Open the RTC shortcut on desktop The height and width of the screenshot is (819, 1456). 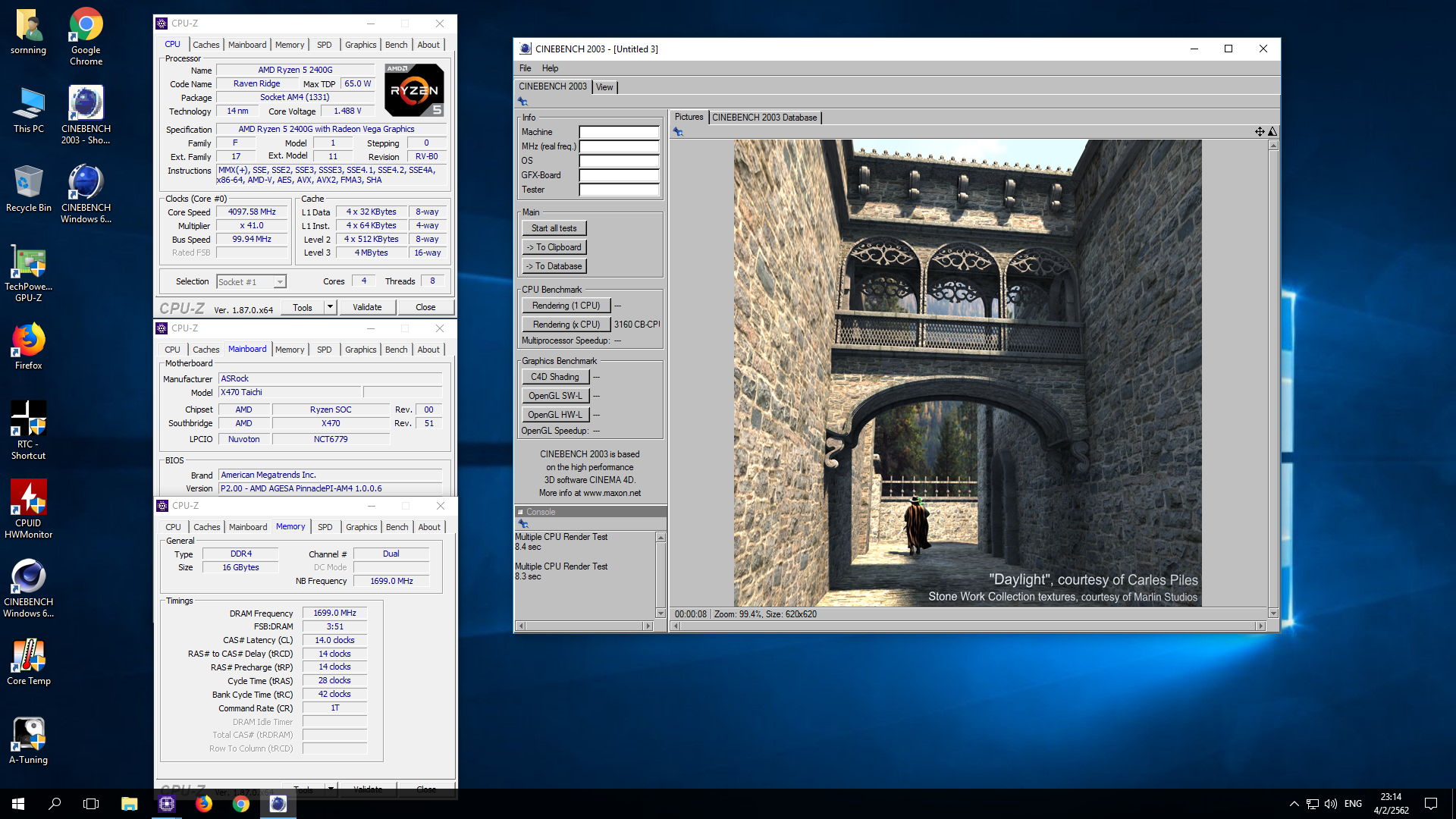28,431
